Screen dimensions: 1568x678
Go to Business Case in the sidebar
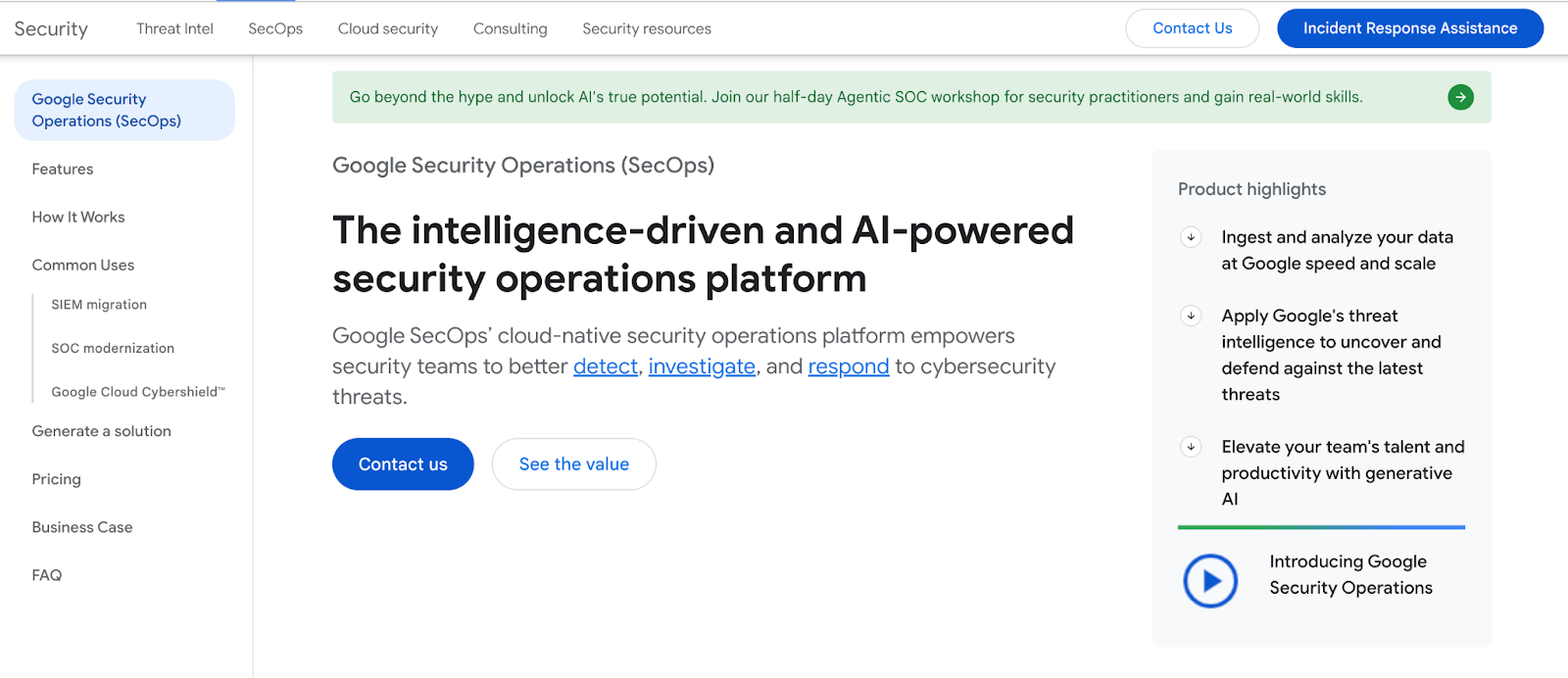82,527
